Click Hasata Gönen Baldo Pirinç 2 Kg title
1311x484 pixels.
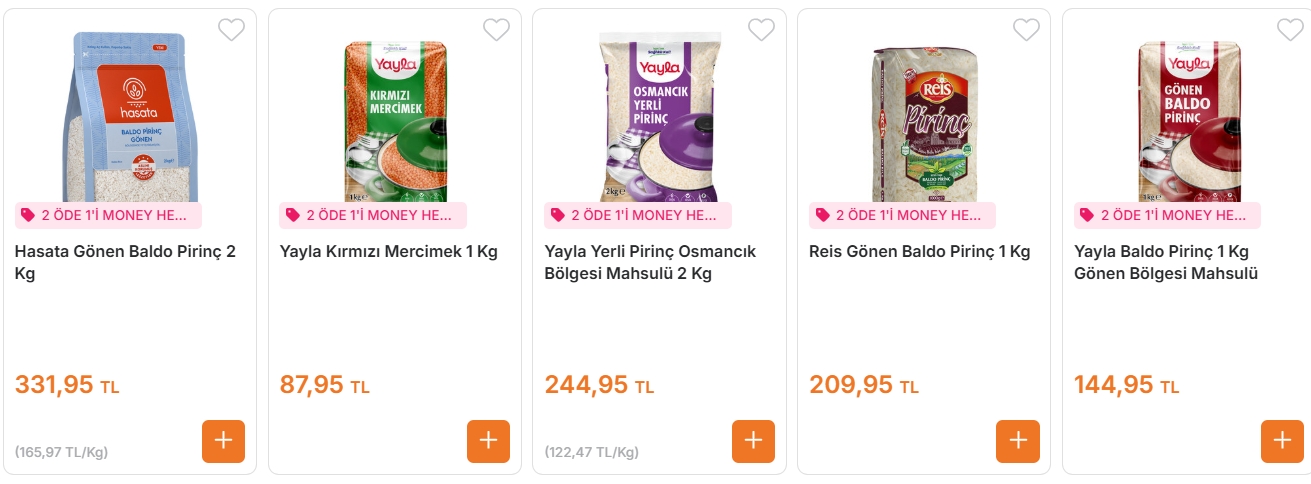click(x=125, y=262)
